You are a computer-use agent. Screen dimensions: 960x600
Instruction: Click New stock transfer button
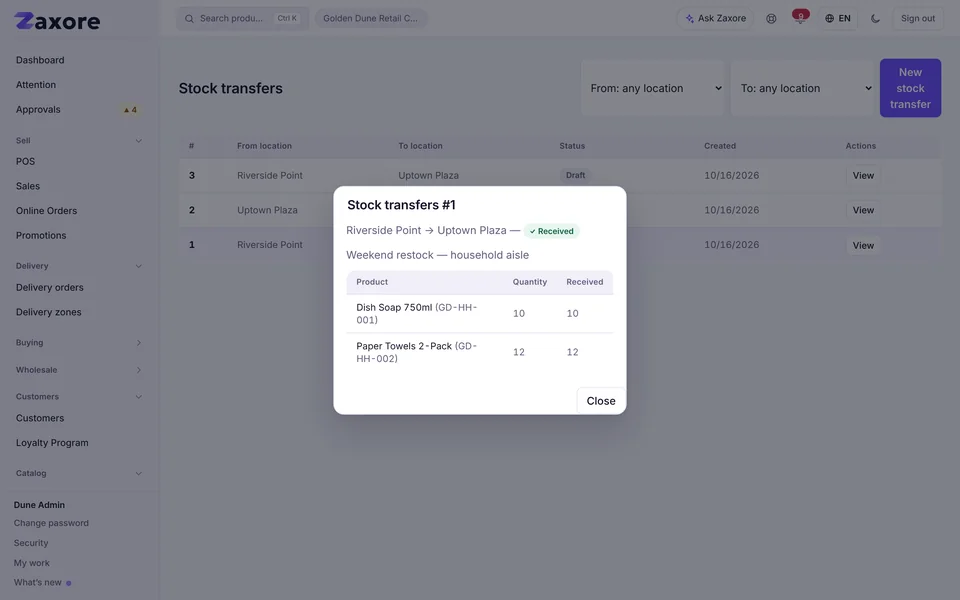coord(910,88)
